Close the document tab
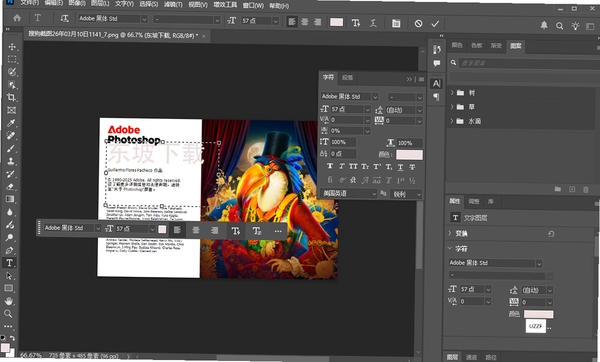The width and height of the screenshot is (600, 362). 204,36
